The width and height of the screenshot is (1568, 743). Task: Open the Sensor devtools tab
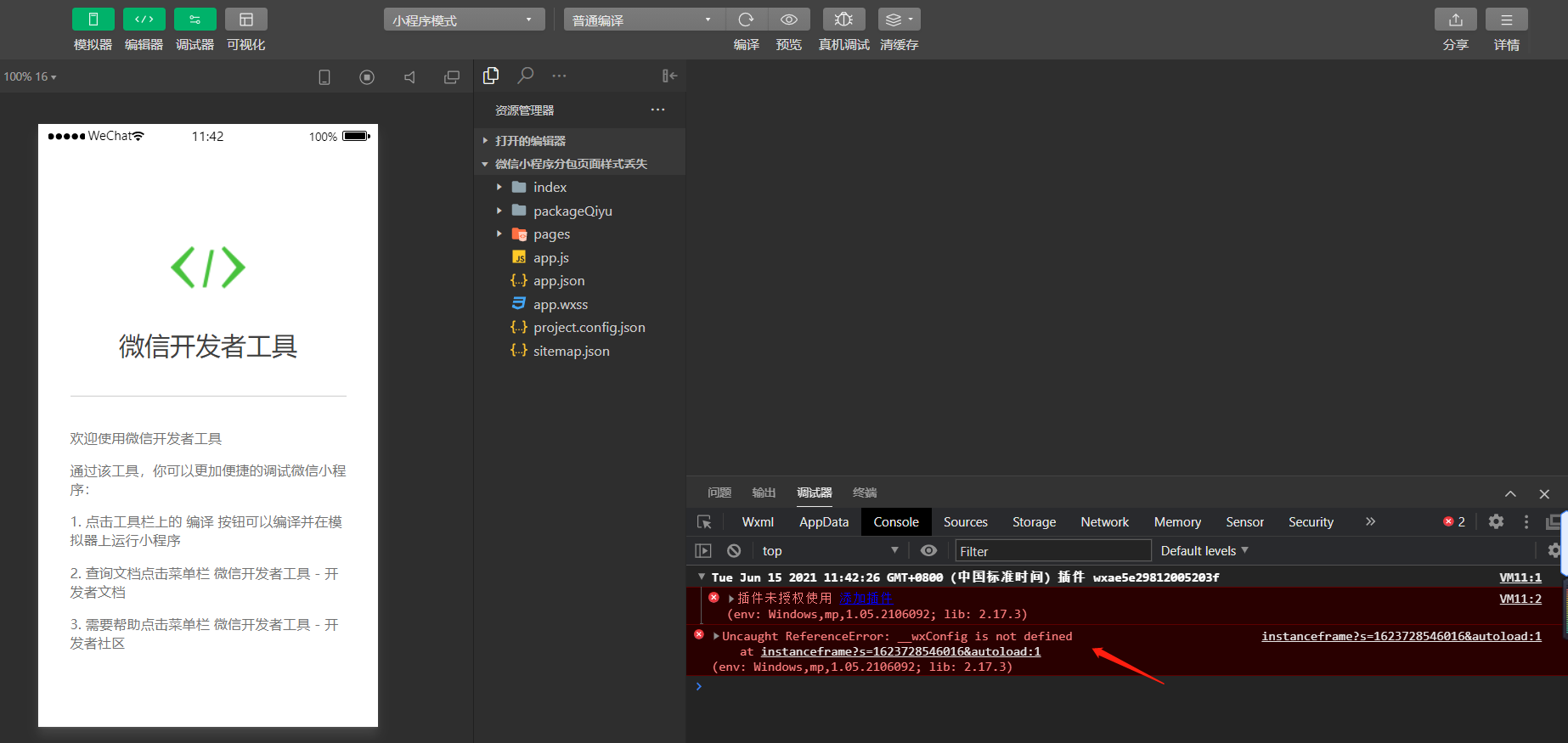1244,522
